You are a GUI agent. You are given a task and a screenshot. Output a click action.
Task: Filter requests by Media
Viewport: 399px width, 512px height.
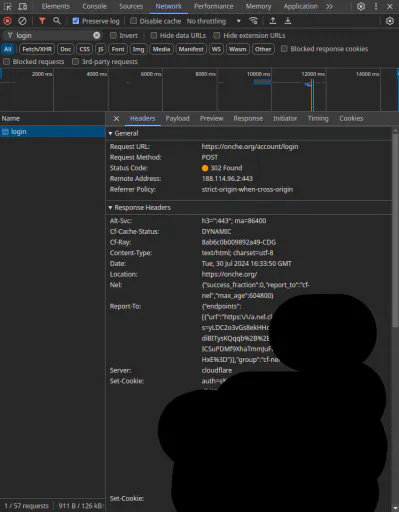(161, 49)
